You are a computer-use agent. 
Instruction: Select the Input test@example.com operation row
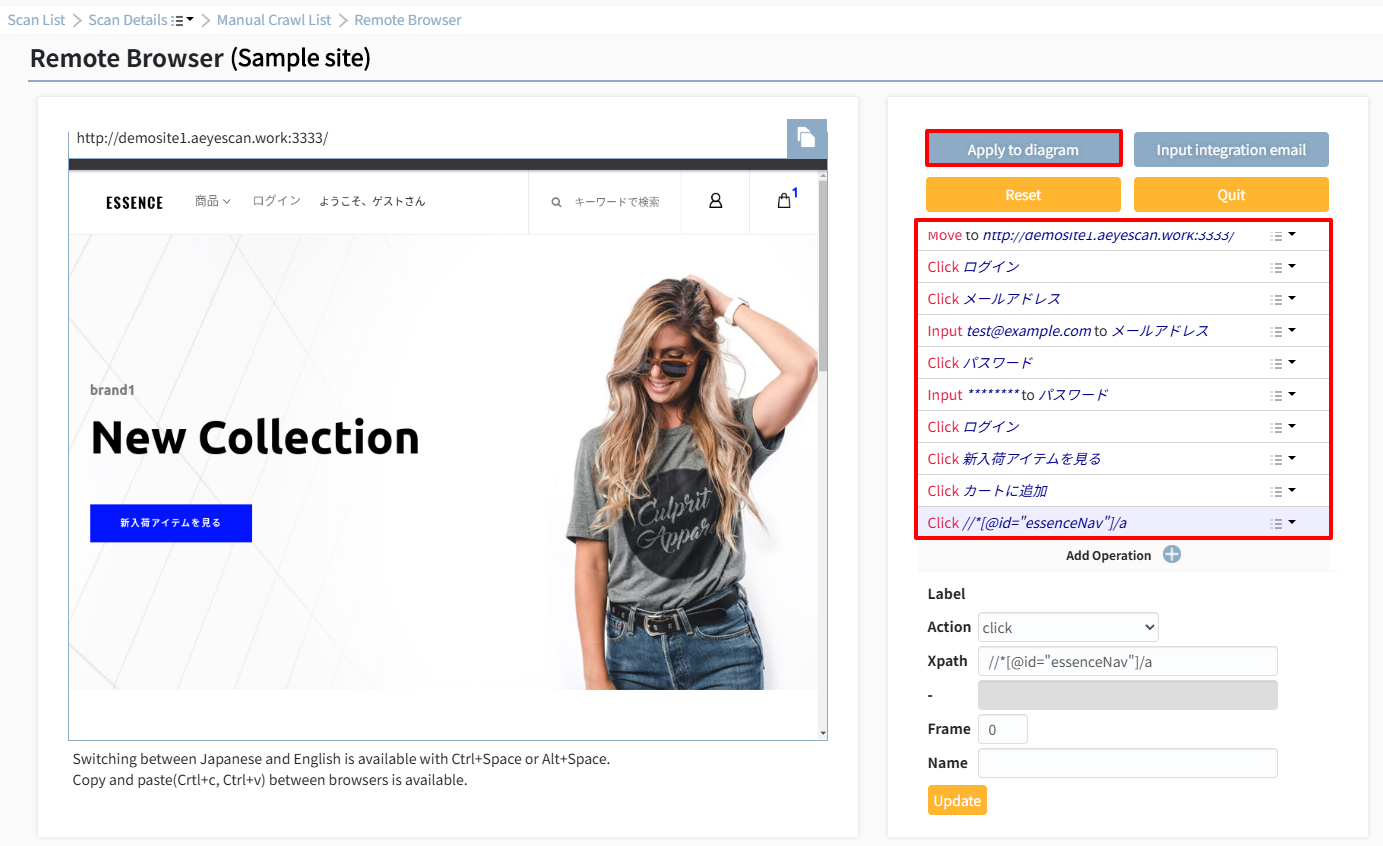click(x=1123, y=331)
